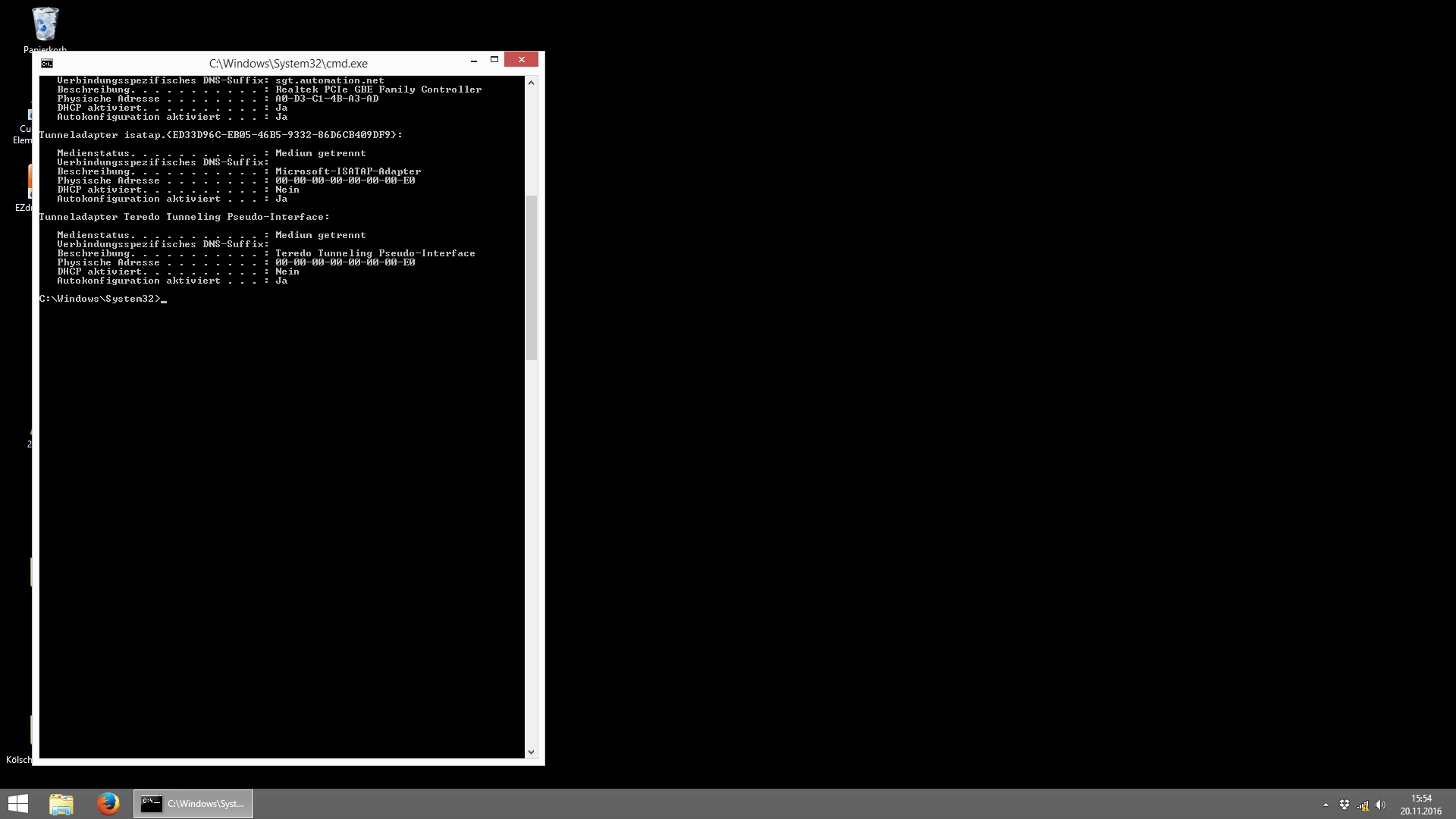This screenshot has width=1456, height=819.
Task: Open the network signal tray icon with warning
Action: [1363, 805]
